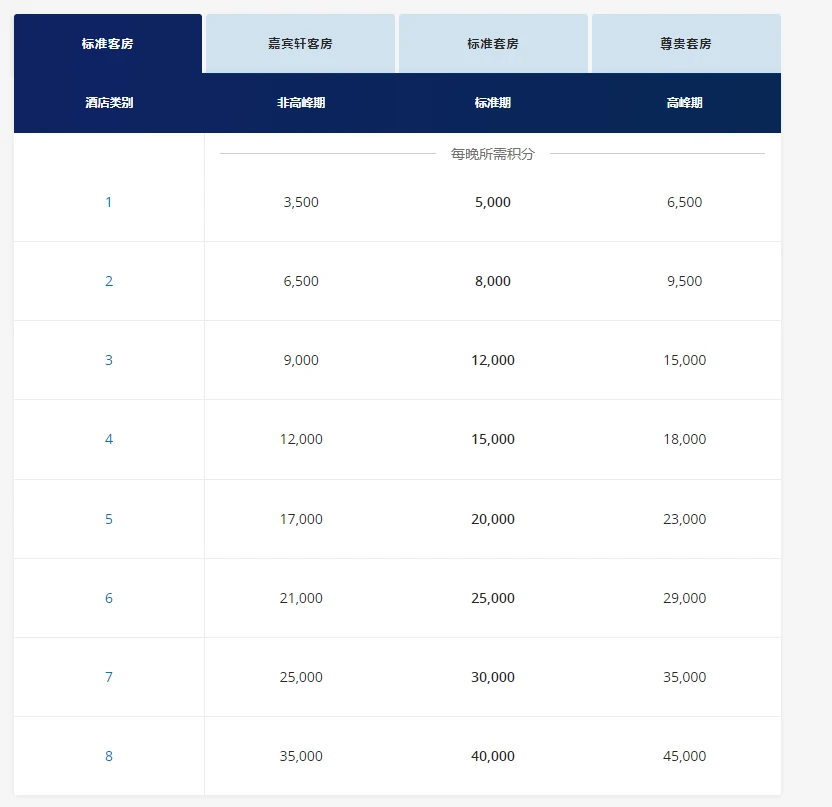This screenshot has width=832, height=807.
Task: Select the 21,000 off-peak value
Action: pos(301,598)
